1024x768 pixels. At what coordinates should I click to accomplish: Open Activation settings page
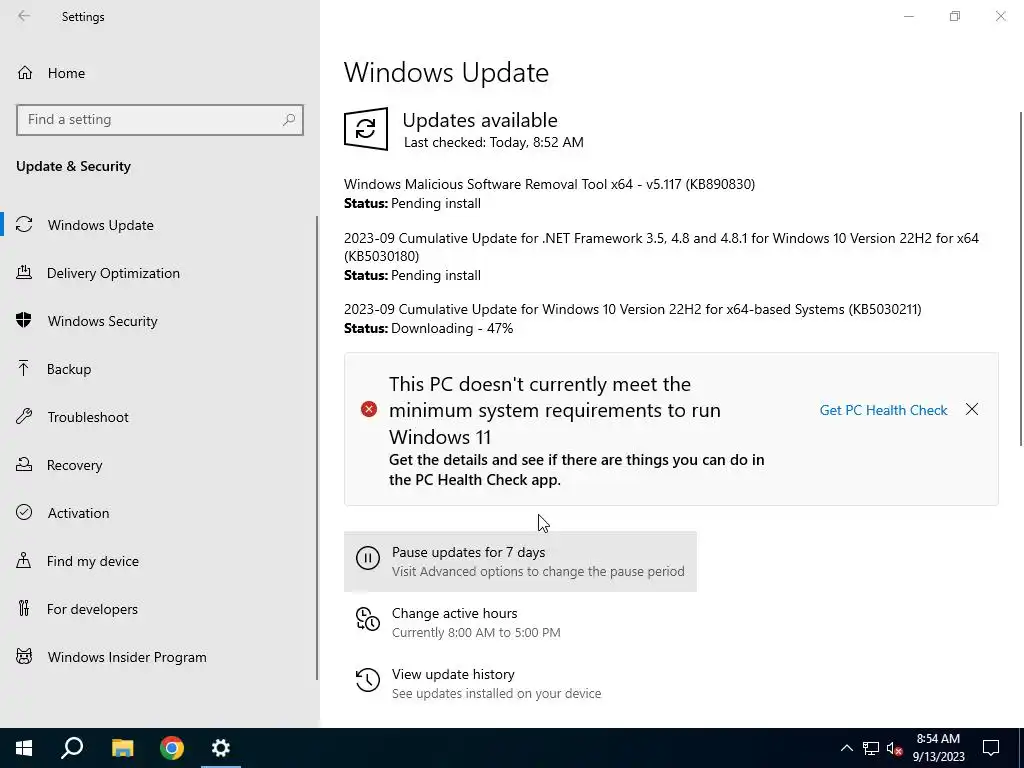click(x=78, y=513)
